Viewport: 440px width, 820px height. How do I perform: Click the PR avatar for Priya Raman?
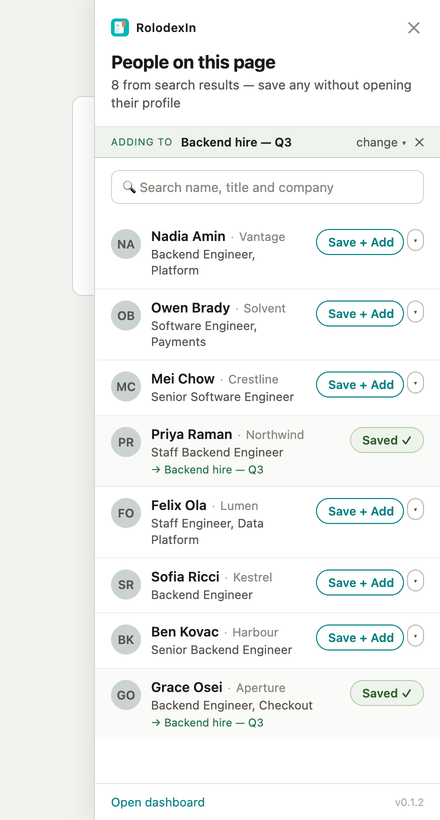(x=126, y=442)
